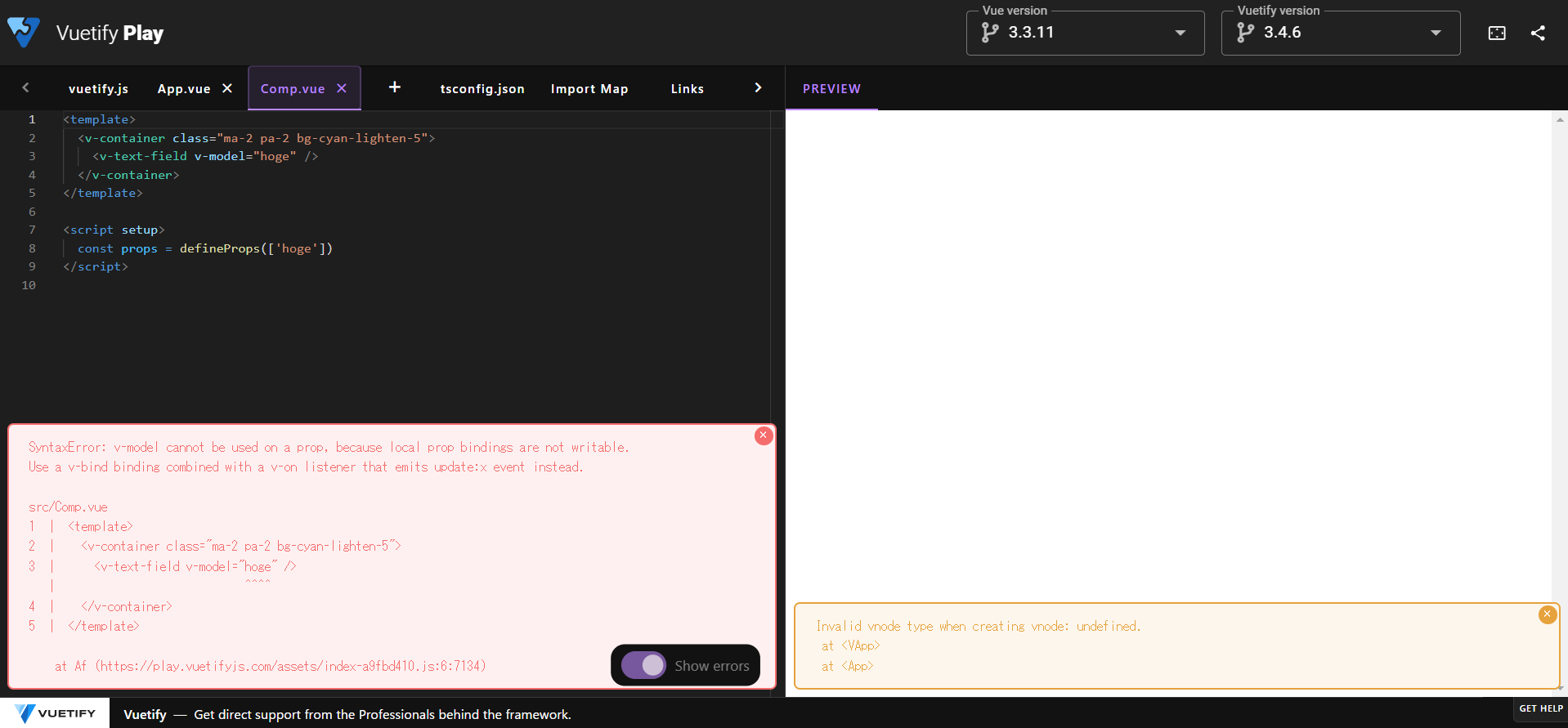
Task: Click the Vuetify version branch icon
Action: coord(1245,33)
